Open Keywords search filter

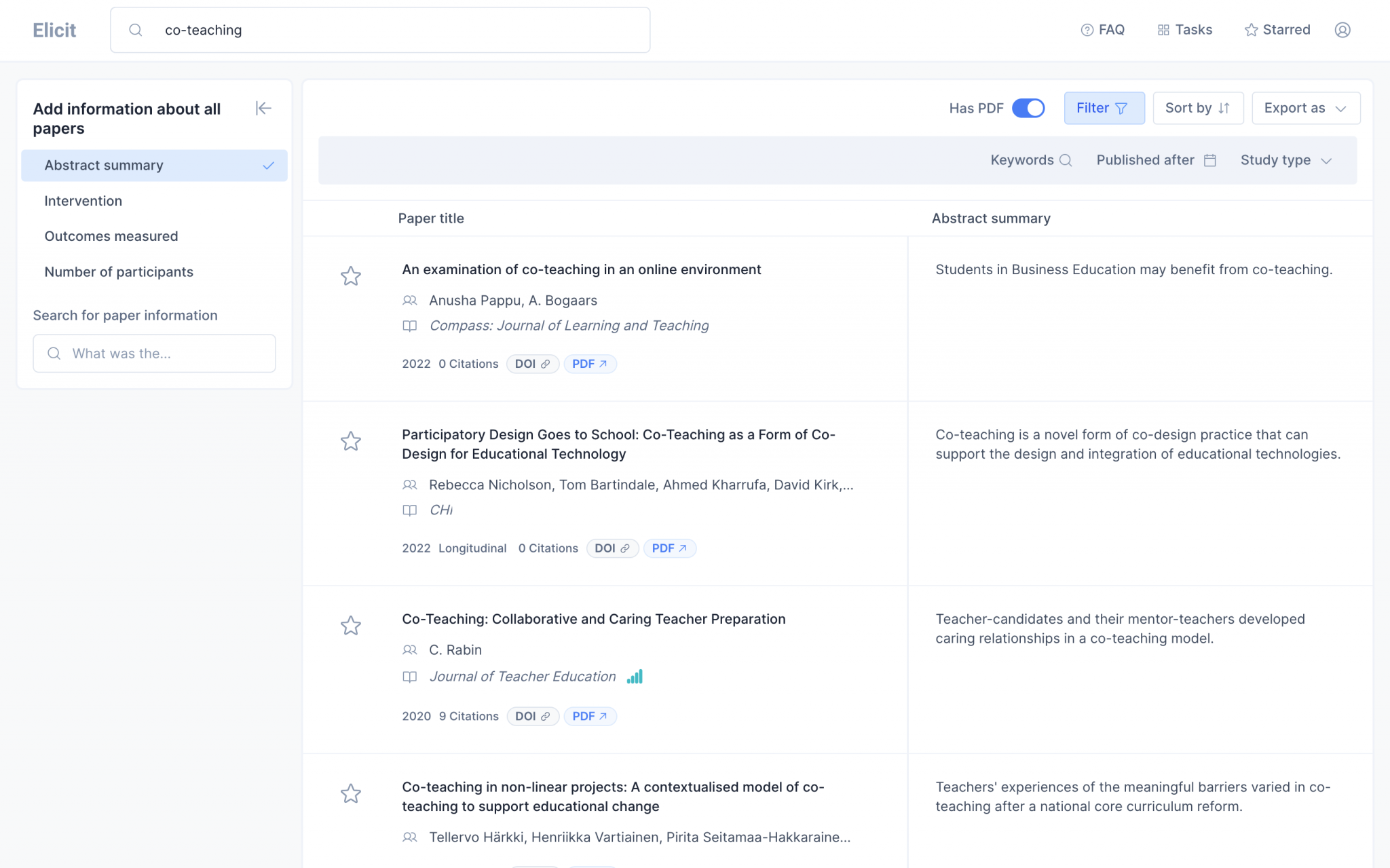click(1030, 160)
